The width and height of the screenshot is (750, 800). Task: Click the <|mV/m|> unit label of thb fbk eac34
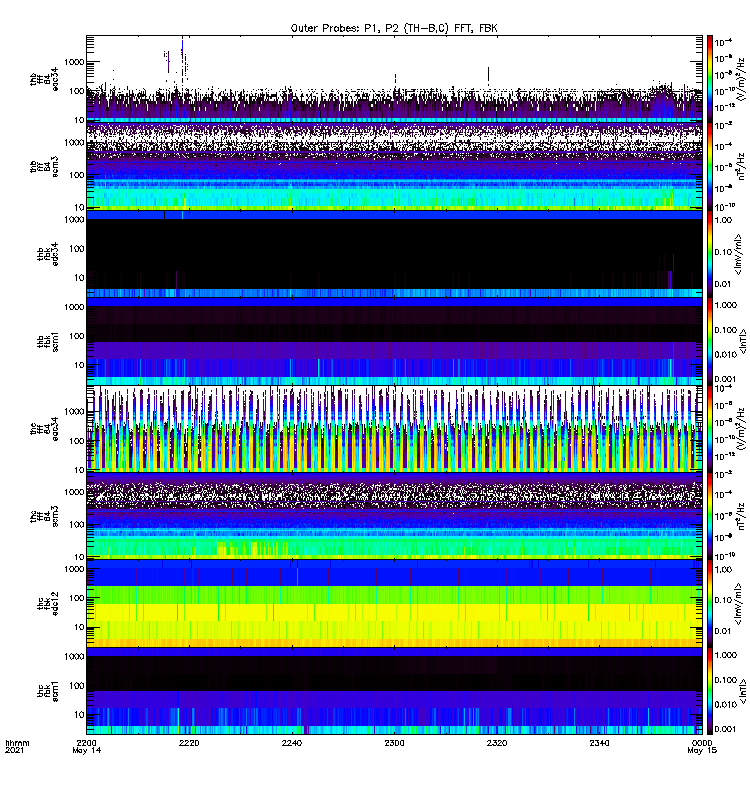tap(738, 254)
